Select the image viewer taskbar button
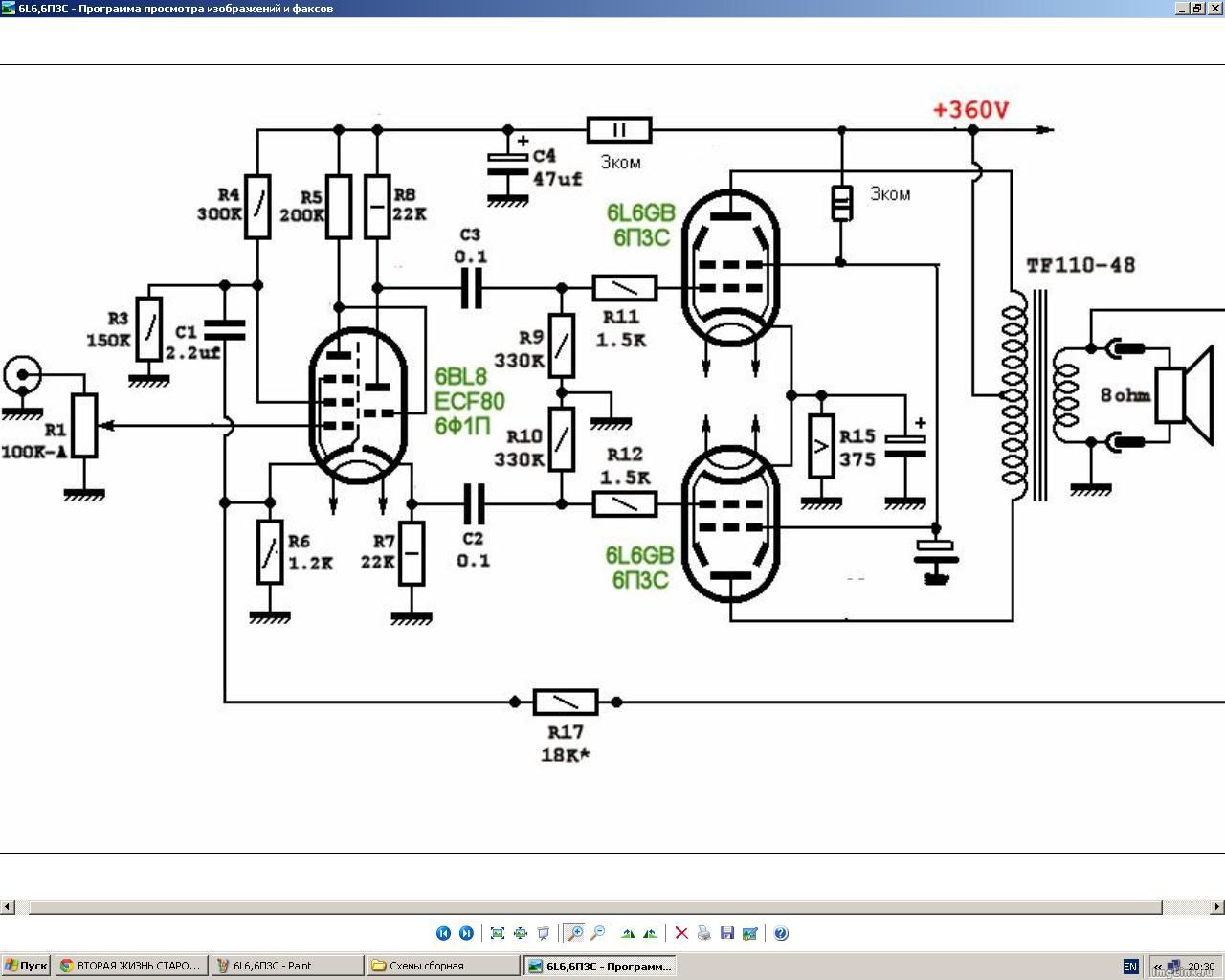Viewport: 1225px width, 980px height. 599,966
